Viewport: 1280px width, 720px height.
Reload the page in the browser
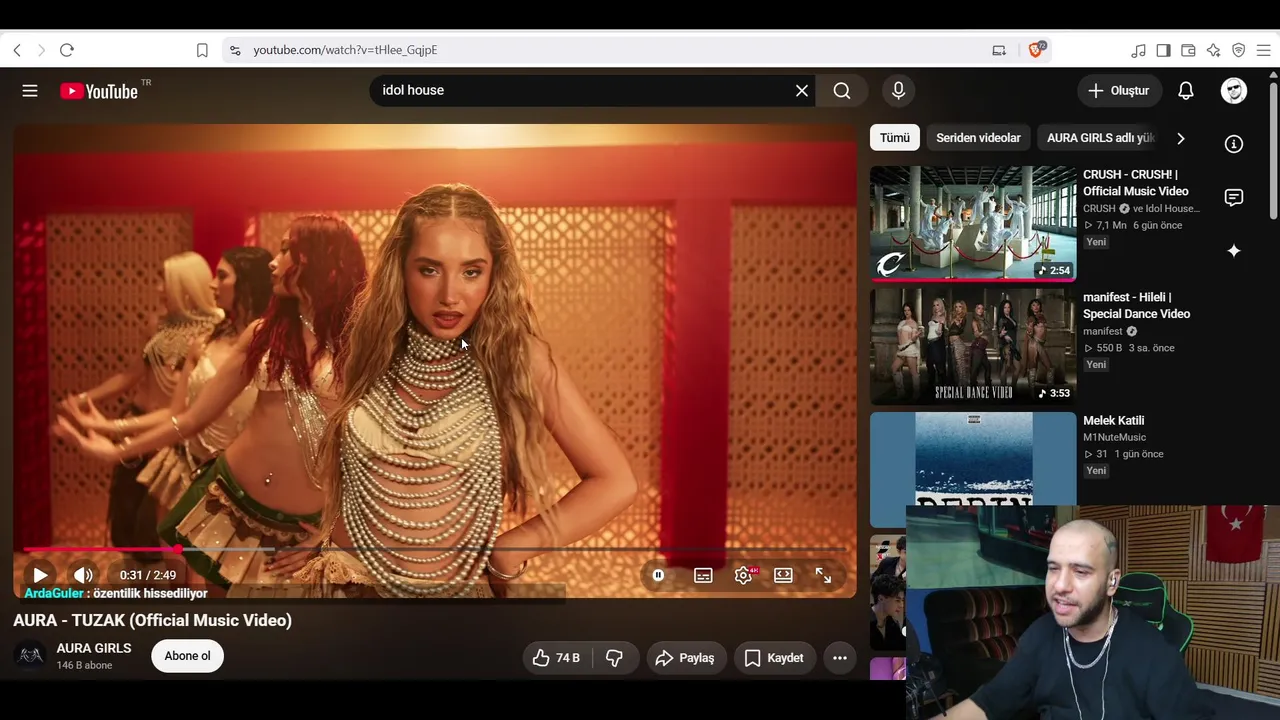67,50
